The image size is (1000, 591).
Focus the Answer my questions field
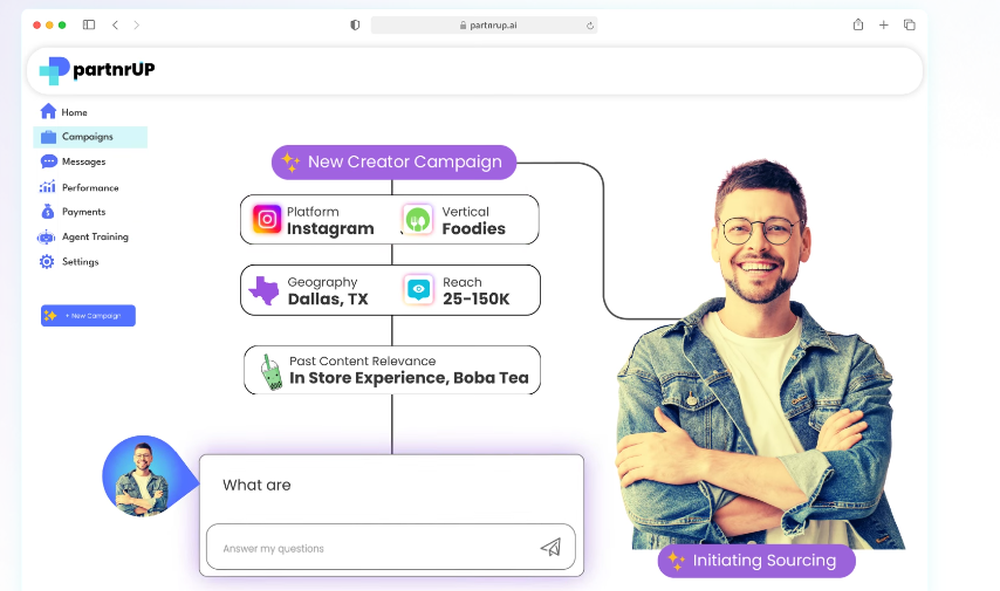[x=390, y=547]
